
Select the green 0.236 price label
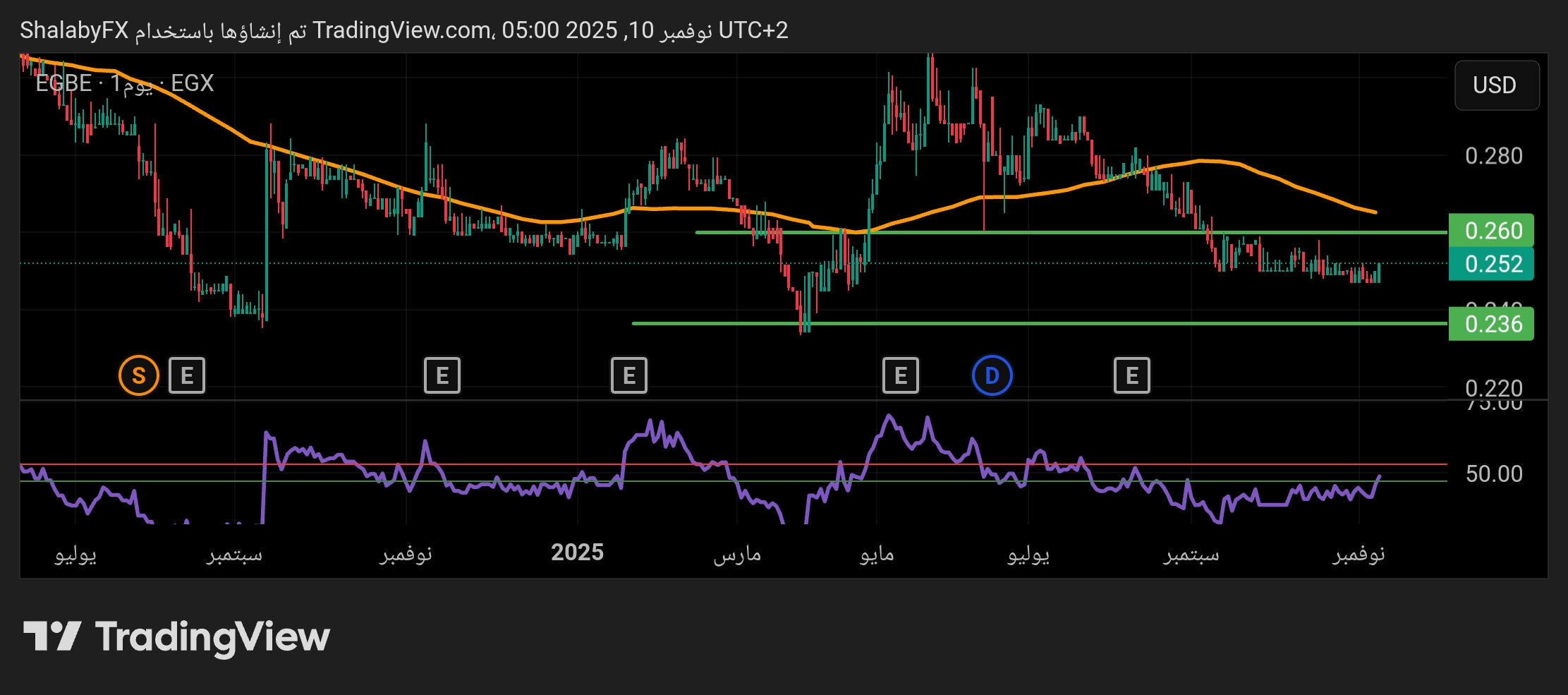coord(1491,324)
